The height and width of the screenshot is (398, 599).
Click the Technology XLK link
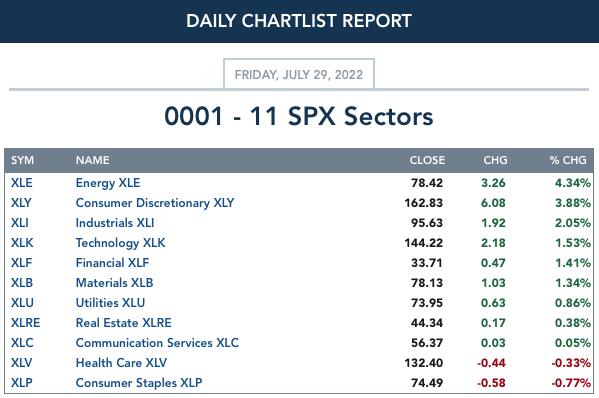(120, 243)
